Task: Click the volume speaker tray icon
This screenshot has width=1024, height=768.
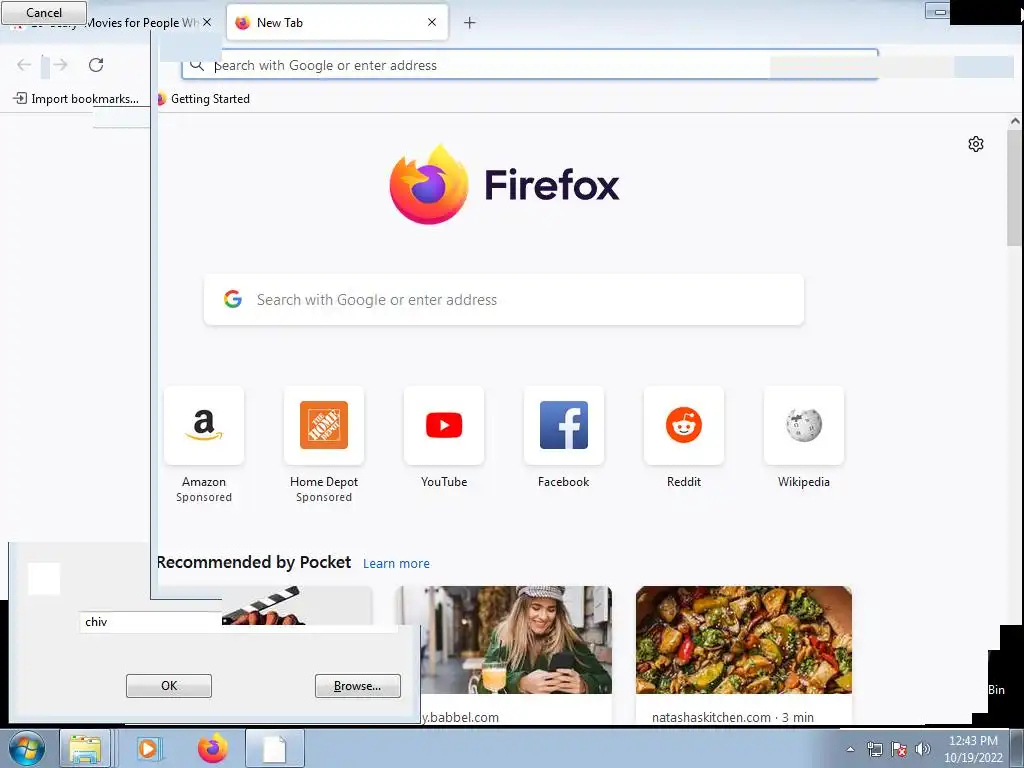Action: [x=923, y=749]
